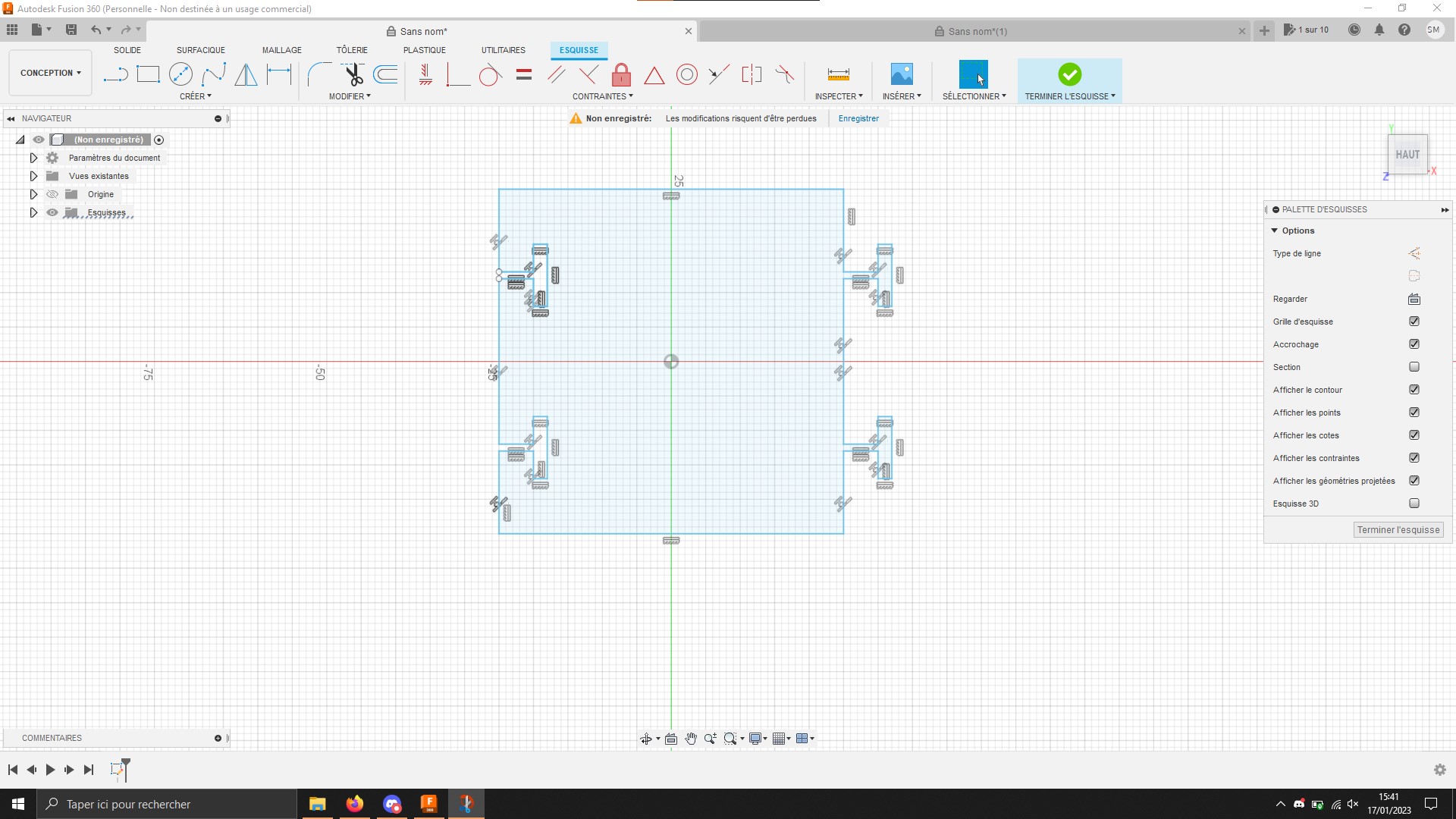
Task: Toggle visibility of Origine folder
Action: pos(52,194)
